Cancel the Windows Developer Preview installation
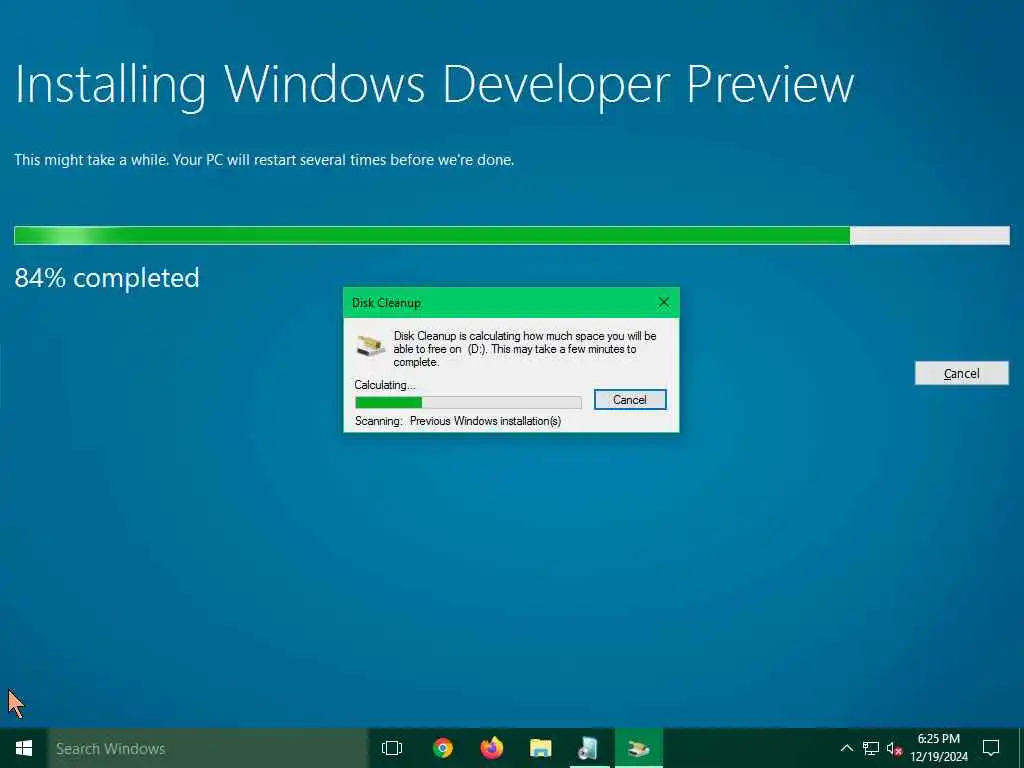The width and height of the screenshot is (1024, 768). pos(961,374)
